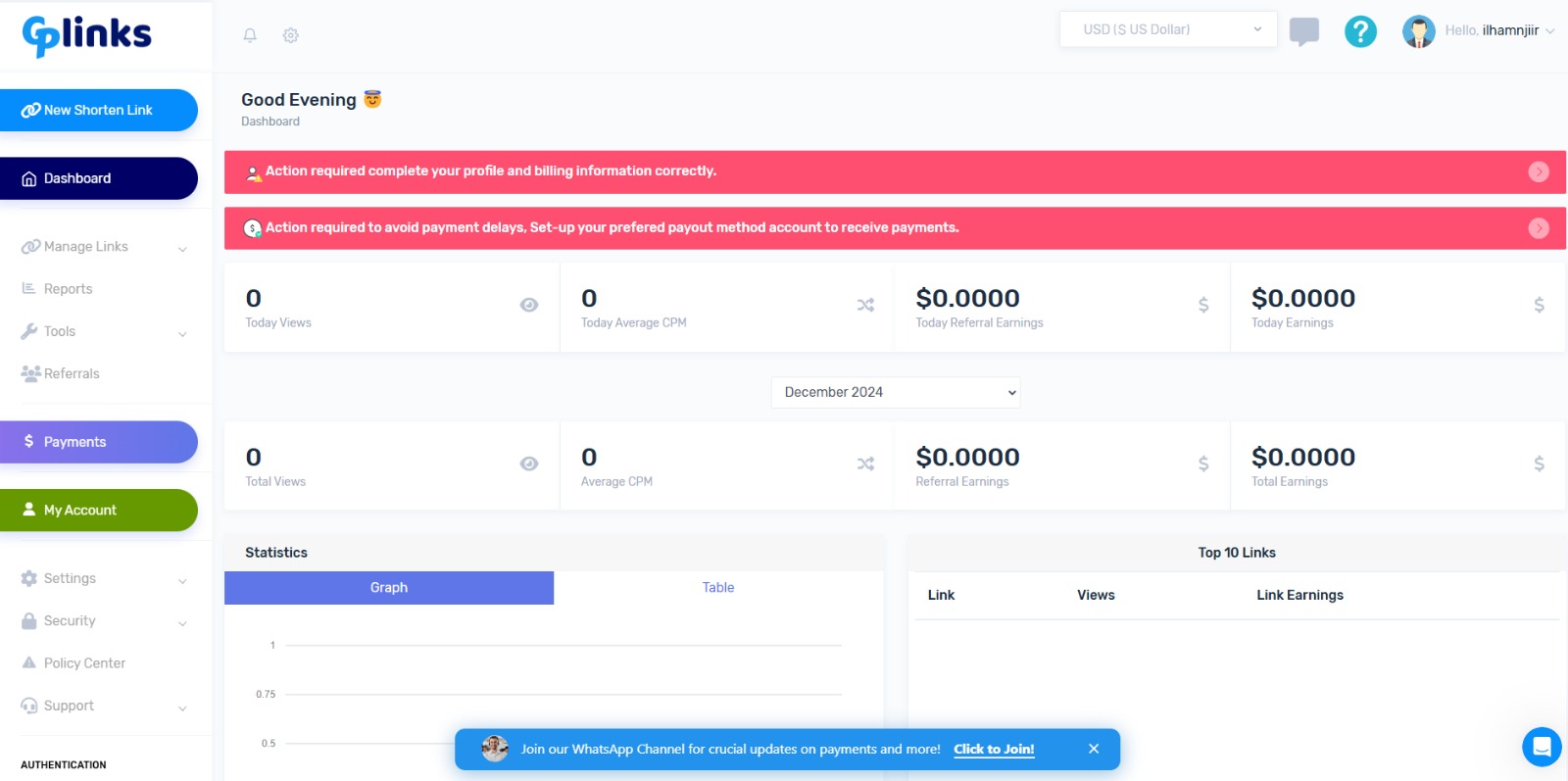Click the 'Click to Join!' WhatsApp link
Viewport: 1568px width, 781px height.
click(x=994, y=749)
